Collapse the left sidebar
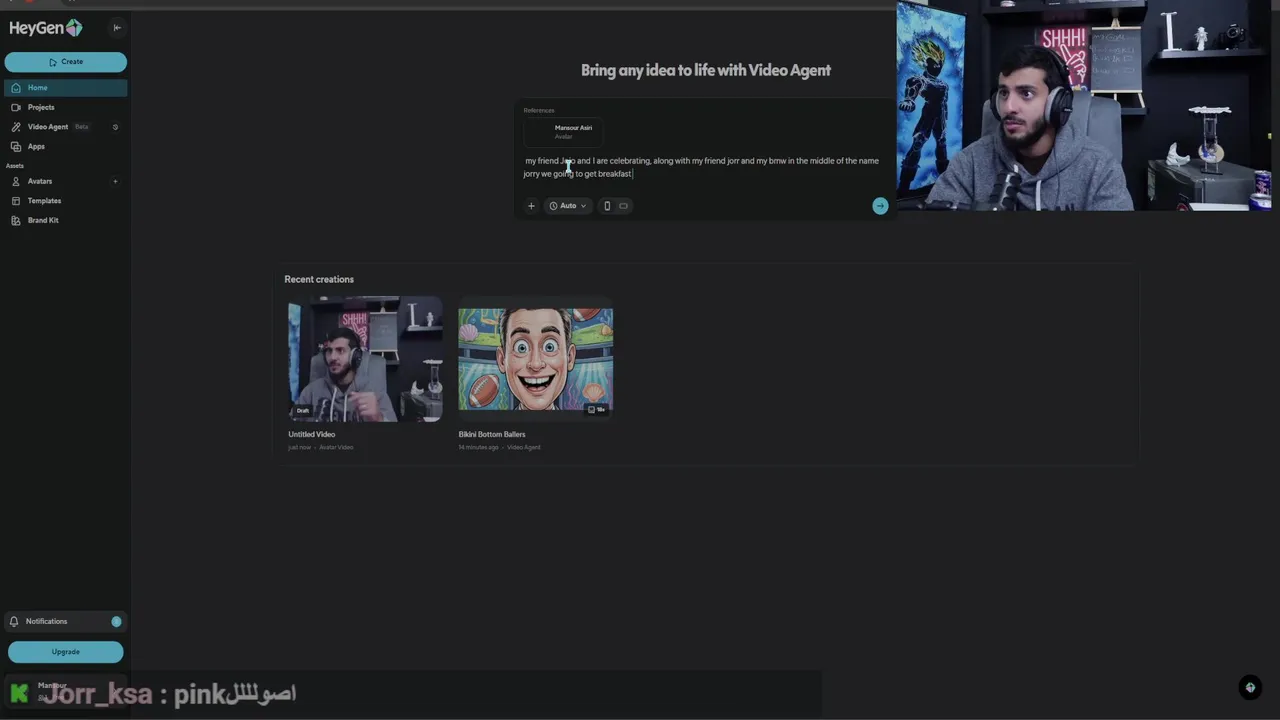The width and height of the screenshot is (1280, 720). tap(117, 28)
